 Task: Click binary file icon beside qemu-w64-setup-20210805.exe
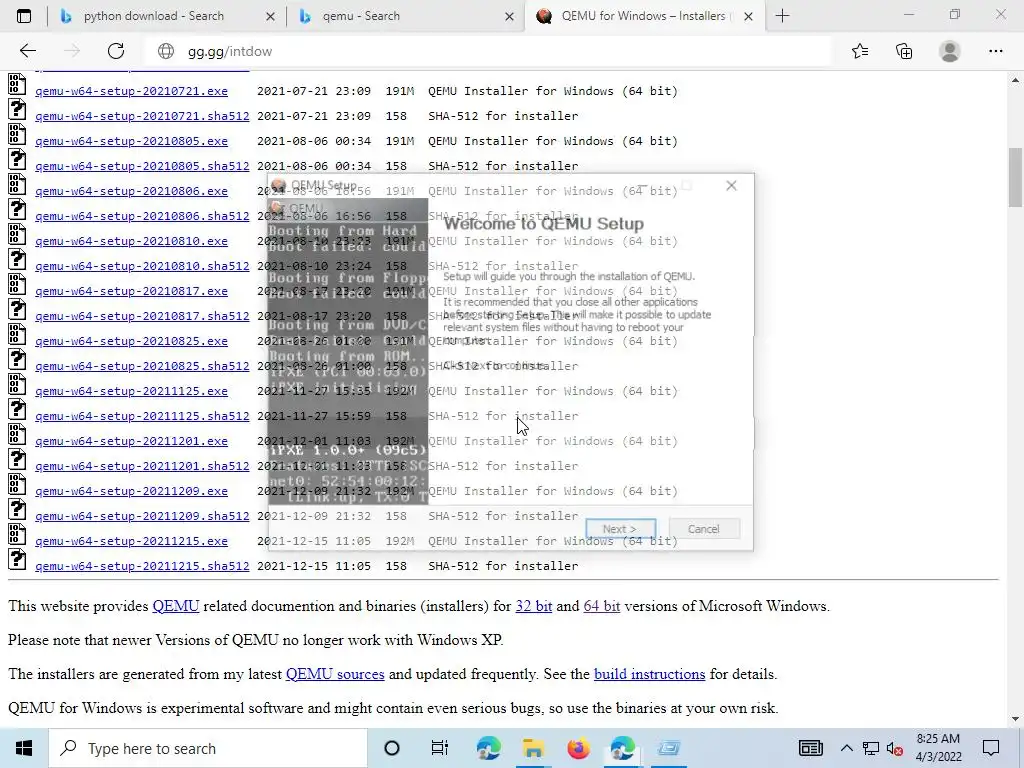click(17, 135)
